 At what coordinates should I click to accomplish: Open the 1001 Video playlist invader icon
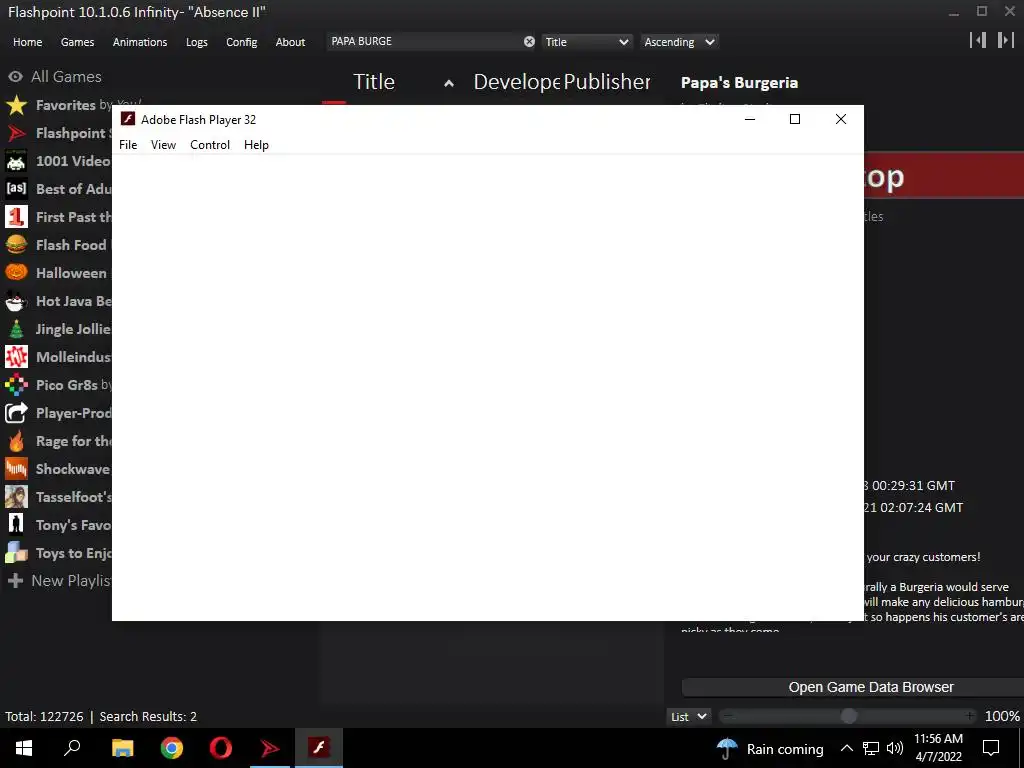click(x=16, y=161)
